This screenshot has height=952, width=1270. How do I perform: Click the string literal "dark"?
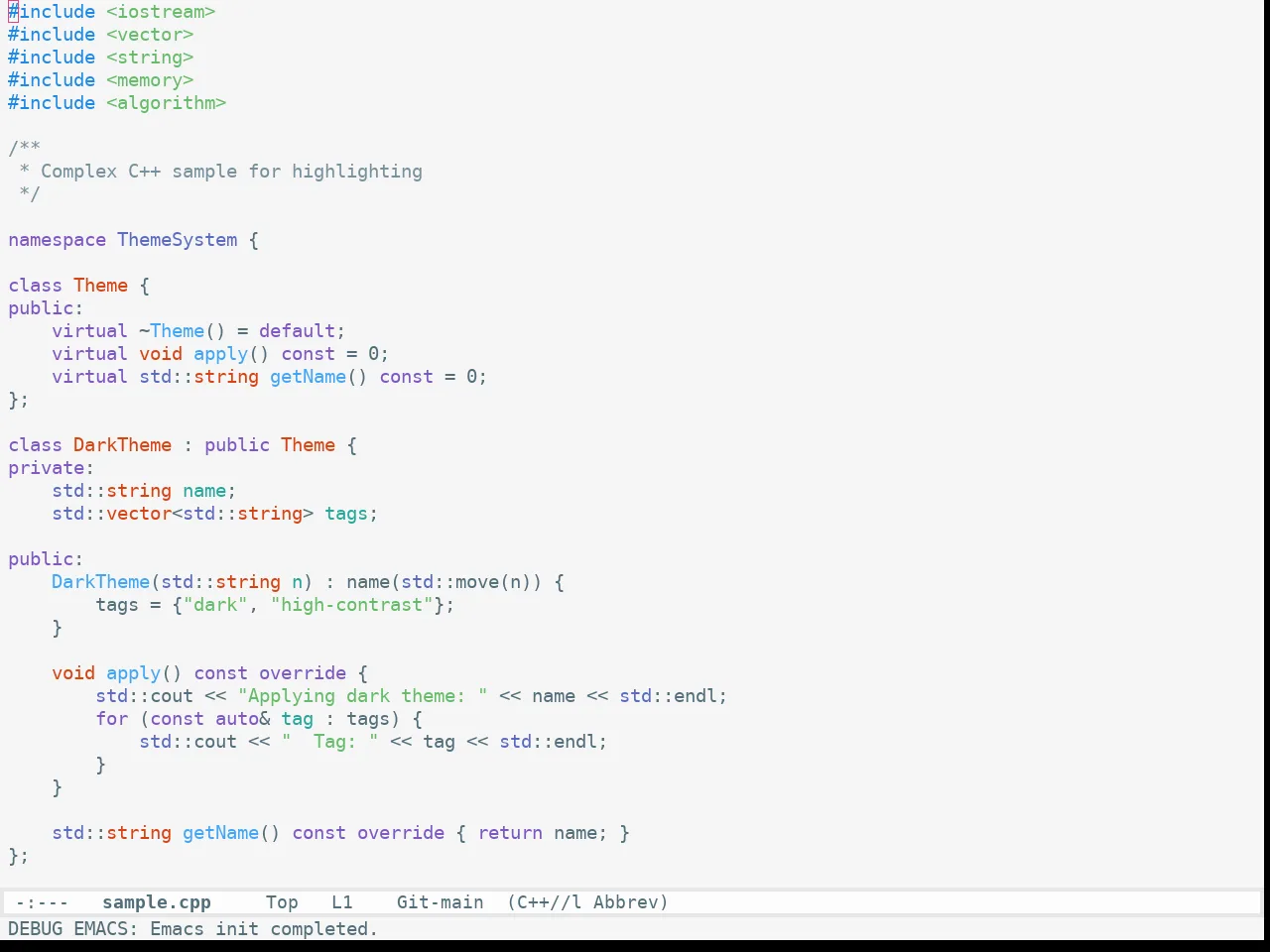tap(215, 605)
